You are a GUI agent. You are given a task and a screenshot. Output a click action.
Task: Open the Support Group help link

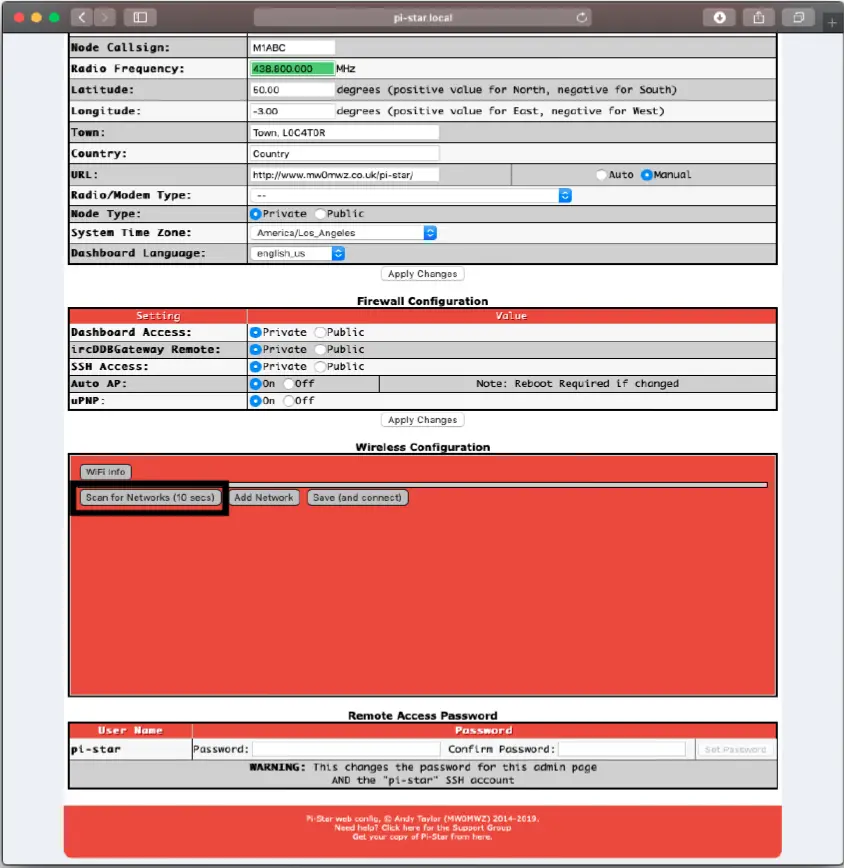tap(422, 828)
